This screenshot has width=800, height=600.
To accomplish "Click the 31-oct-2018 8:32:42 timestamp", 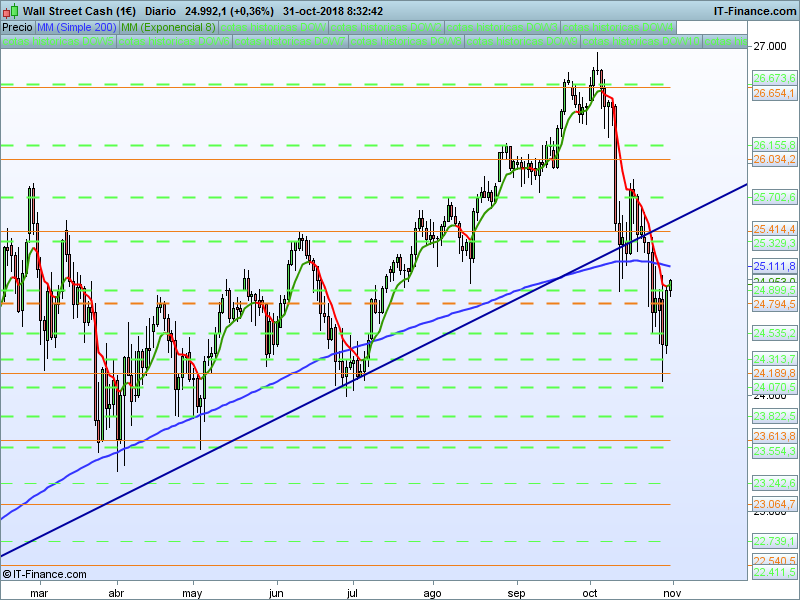I will (333, 11).
